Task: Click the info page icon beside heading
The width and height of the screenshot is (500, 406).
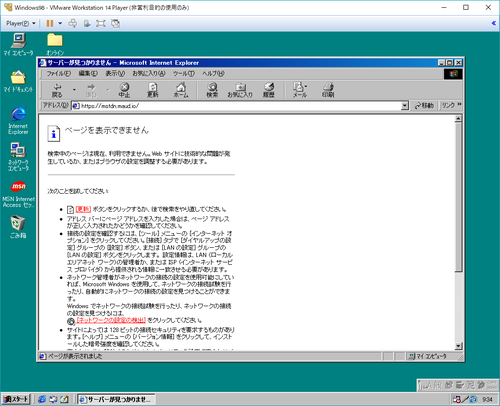Action: [54, 133]
